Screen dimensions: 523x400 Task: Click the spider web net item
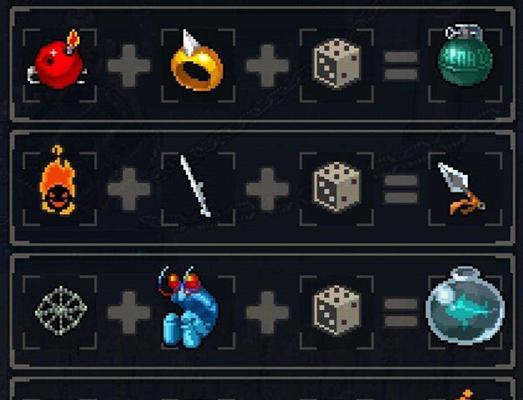61,311
